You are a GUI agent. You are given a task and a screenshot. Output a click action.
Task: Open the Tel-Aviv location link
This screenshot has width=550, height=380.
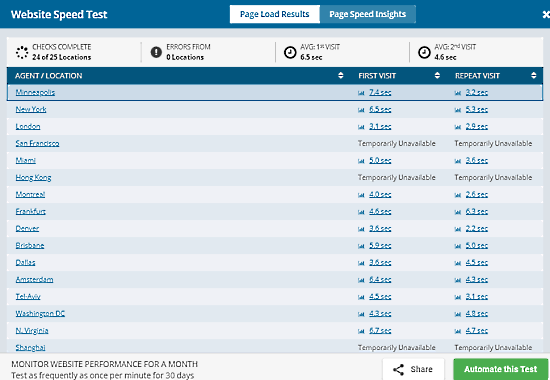click(28, 296)
